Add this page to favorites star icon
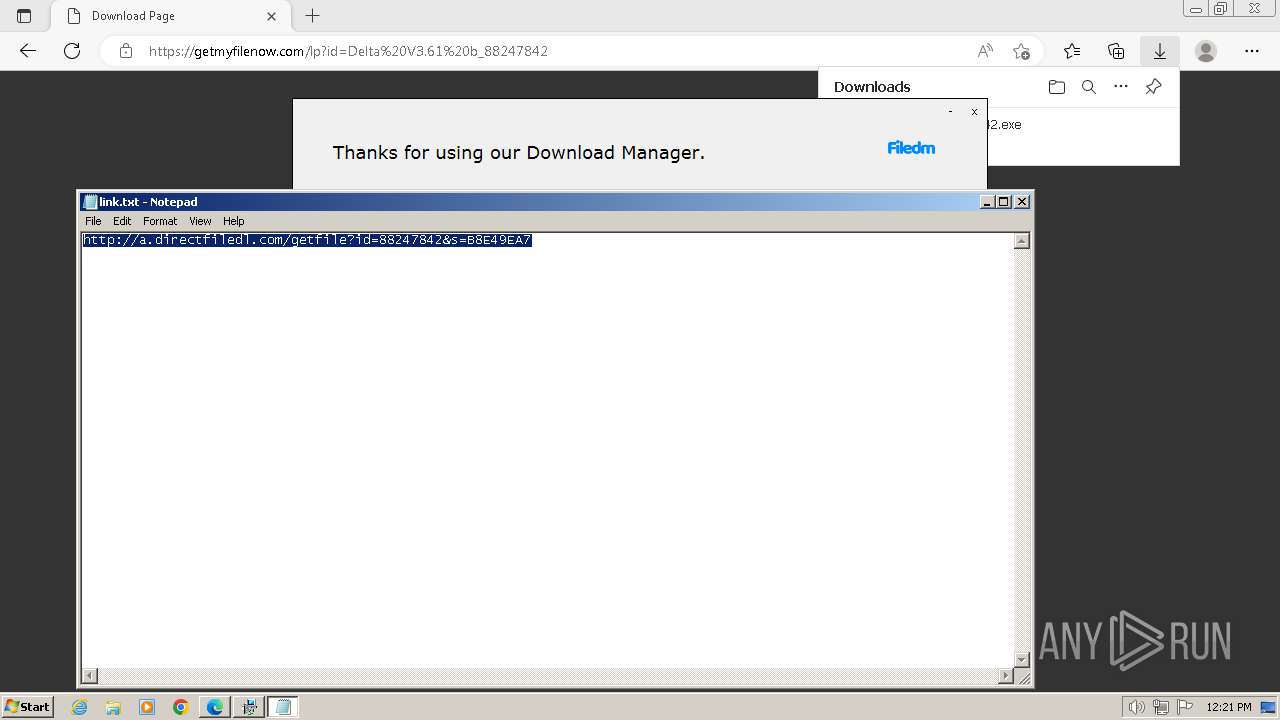Viewport: 1280px width, 720px height. (x=1021, y=51)
